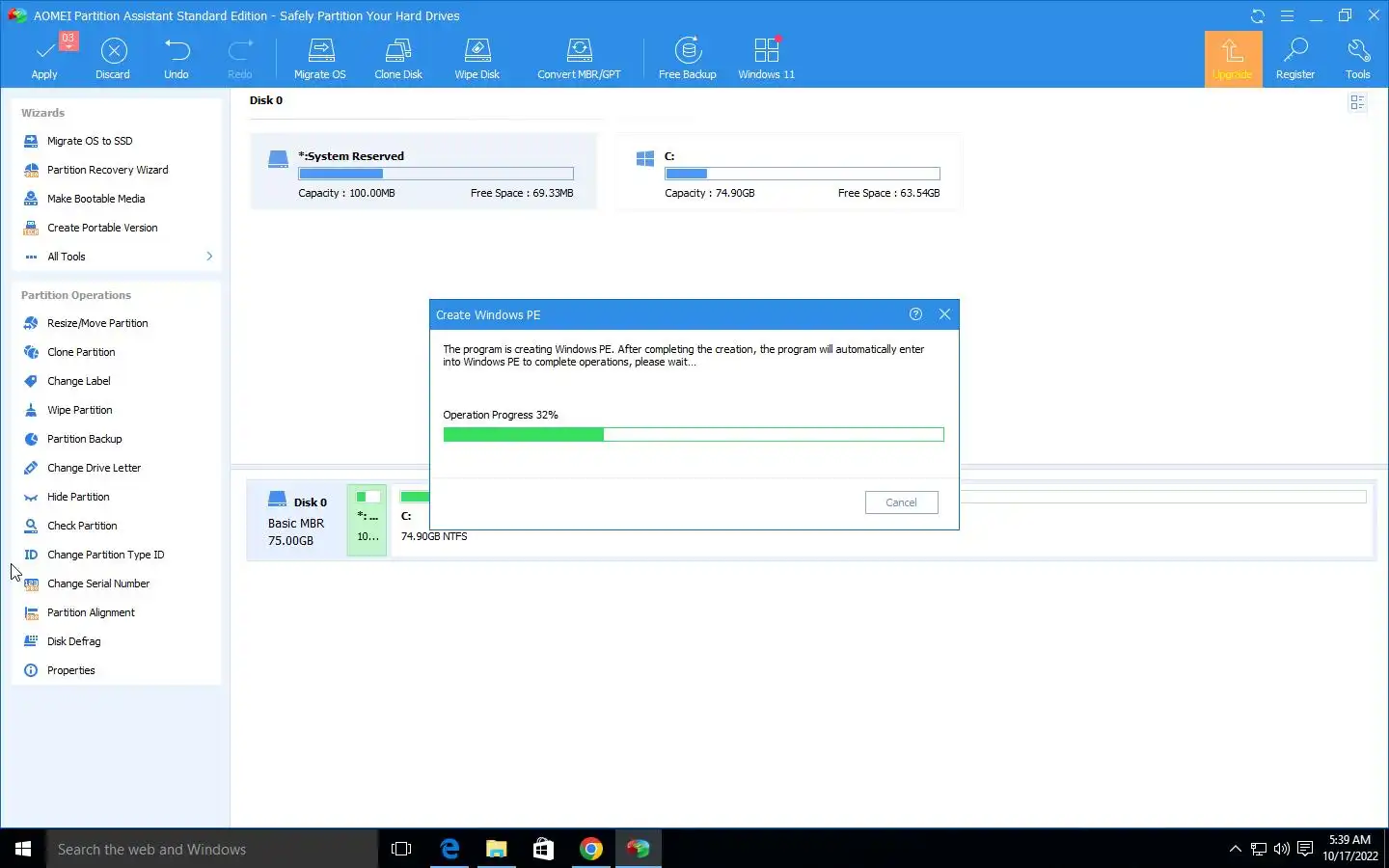Open Wipe Disk from the toolbar
This screenshot has width=1389, height=868.
coord(477,59)
